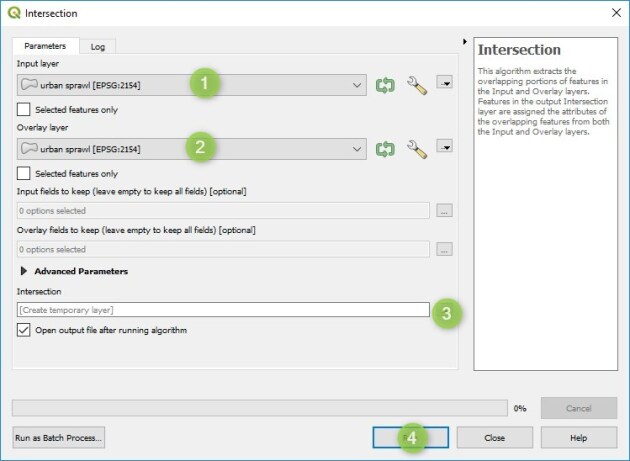Open advanced options wrench for Input layer
Image resolution: width=630 pixels, height=461 pixels.
[x=417, y=85]
